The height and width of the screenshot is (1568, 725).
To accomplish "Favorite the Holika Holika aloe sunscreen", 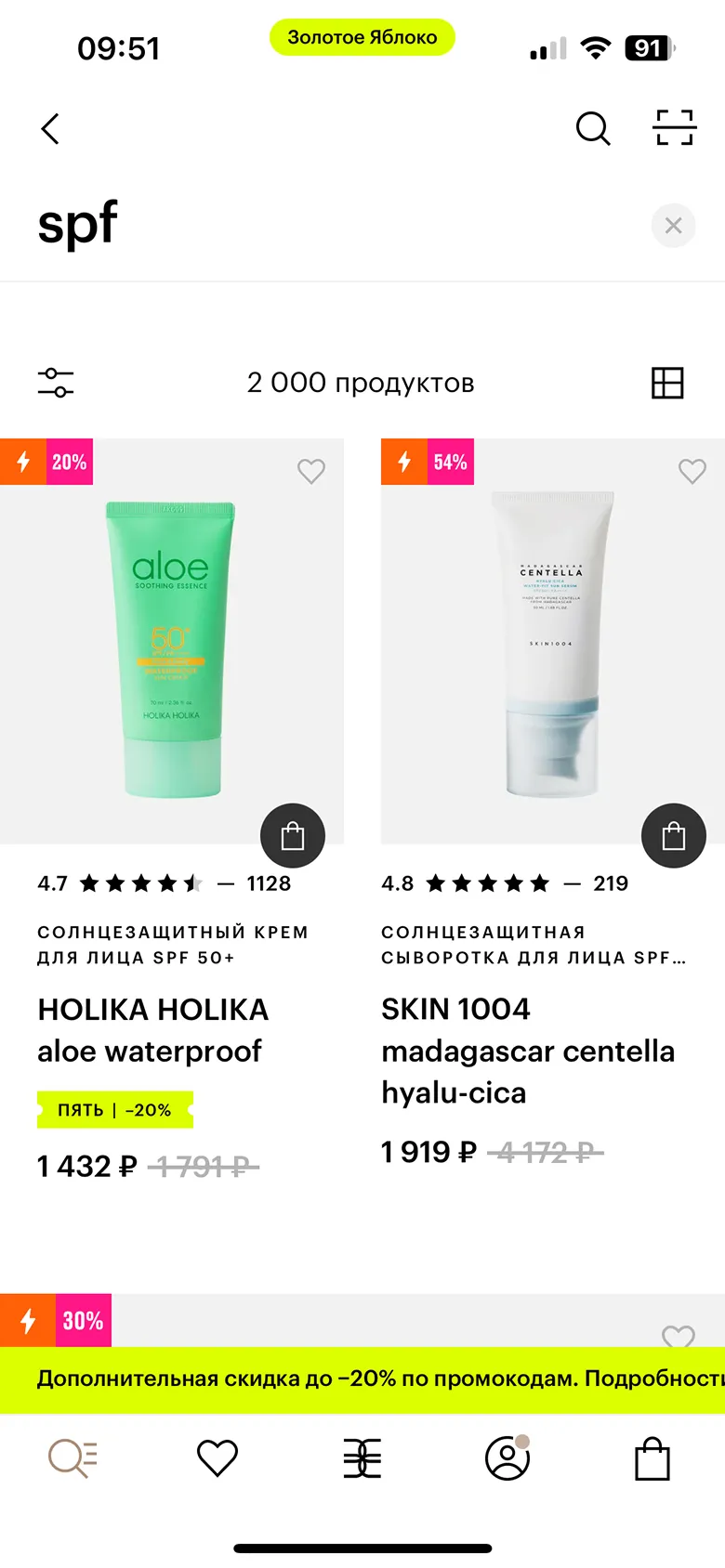I will pyautogui.click(x=311, y=471).
